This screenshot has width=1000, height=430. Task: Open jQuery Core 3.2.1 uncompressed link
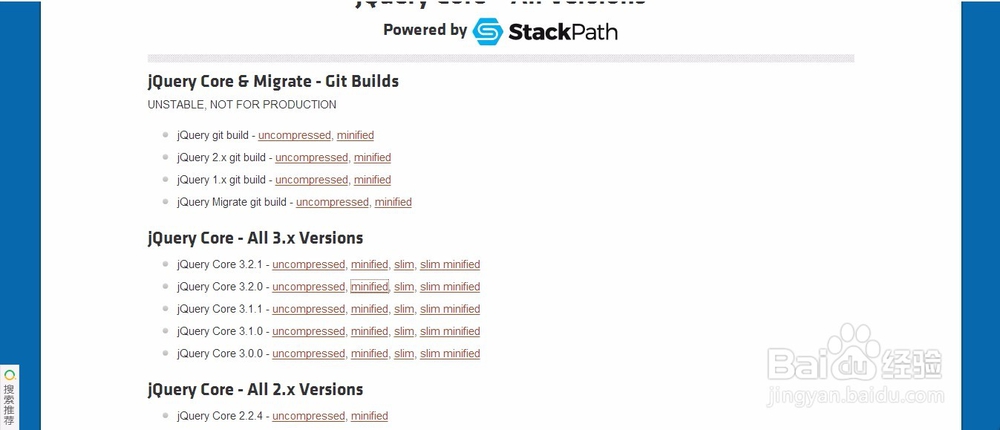309,265
